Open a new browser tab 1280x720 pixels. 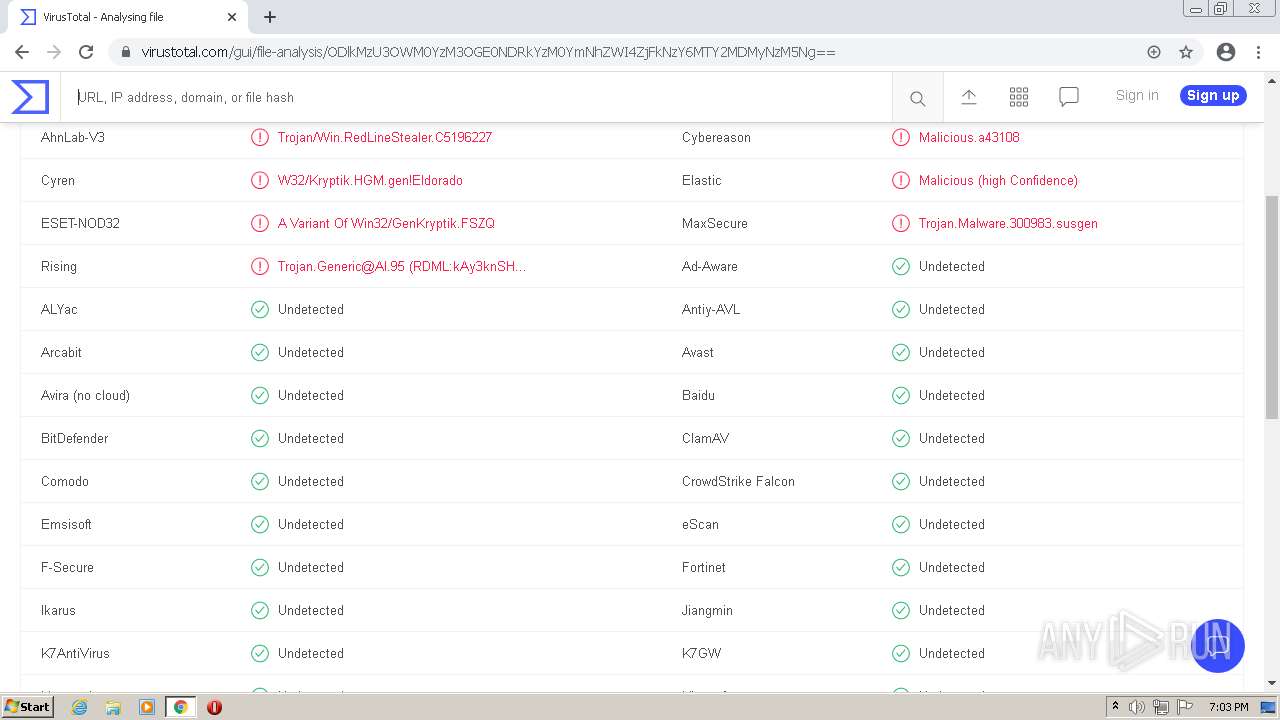pos(270,17)
